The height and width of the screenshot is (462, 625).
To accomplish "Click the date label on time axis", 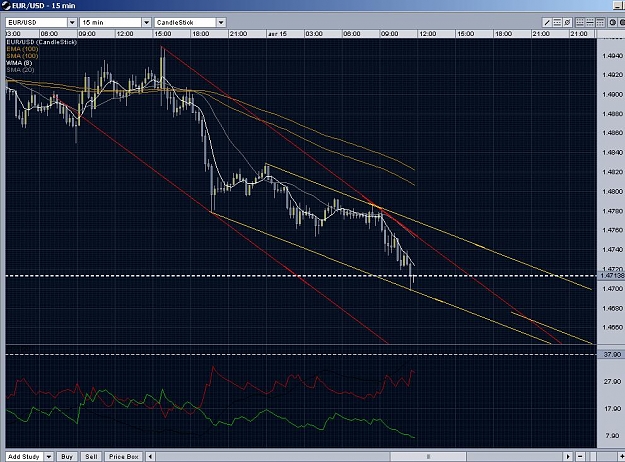I will 277,34.
